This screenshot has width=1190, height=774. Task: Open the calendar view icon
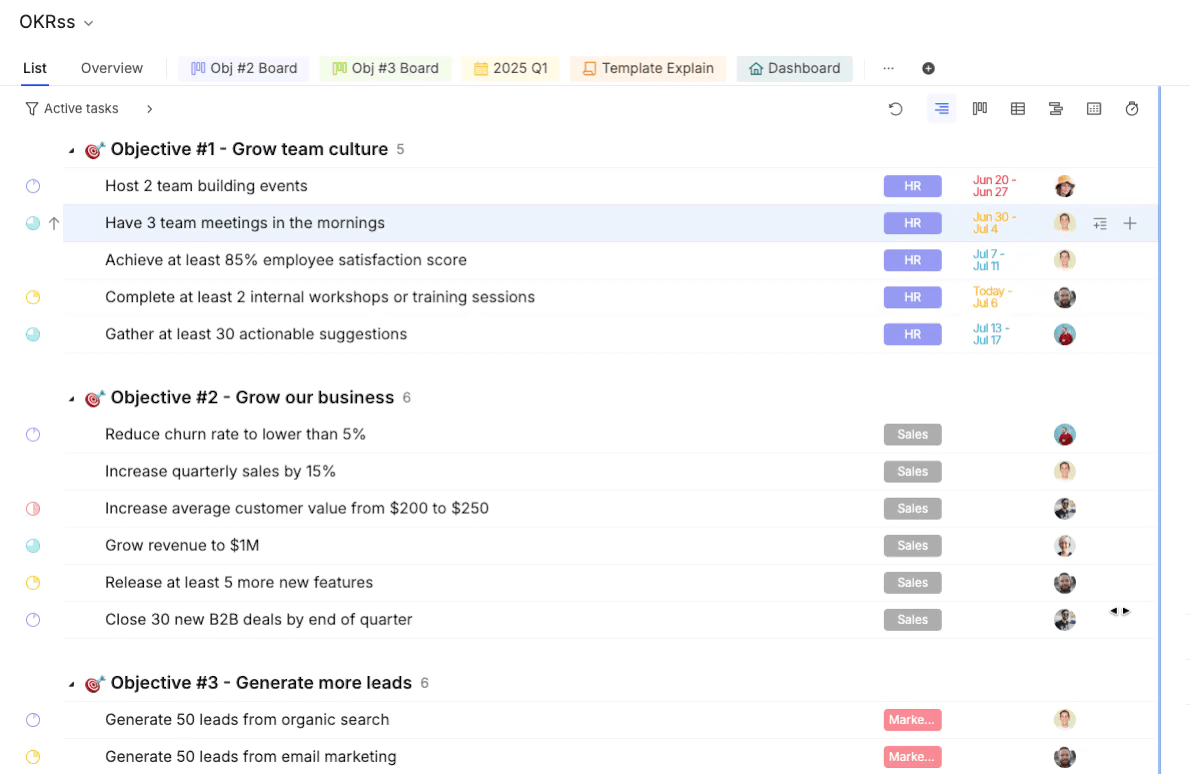(x=1094, y=109)
